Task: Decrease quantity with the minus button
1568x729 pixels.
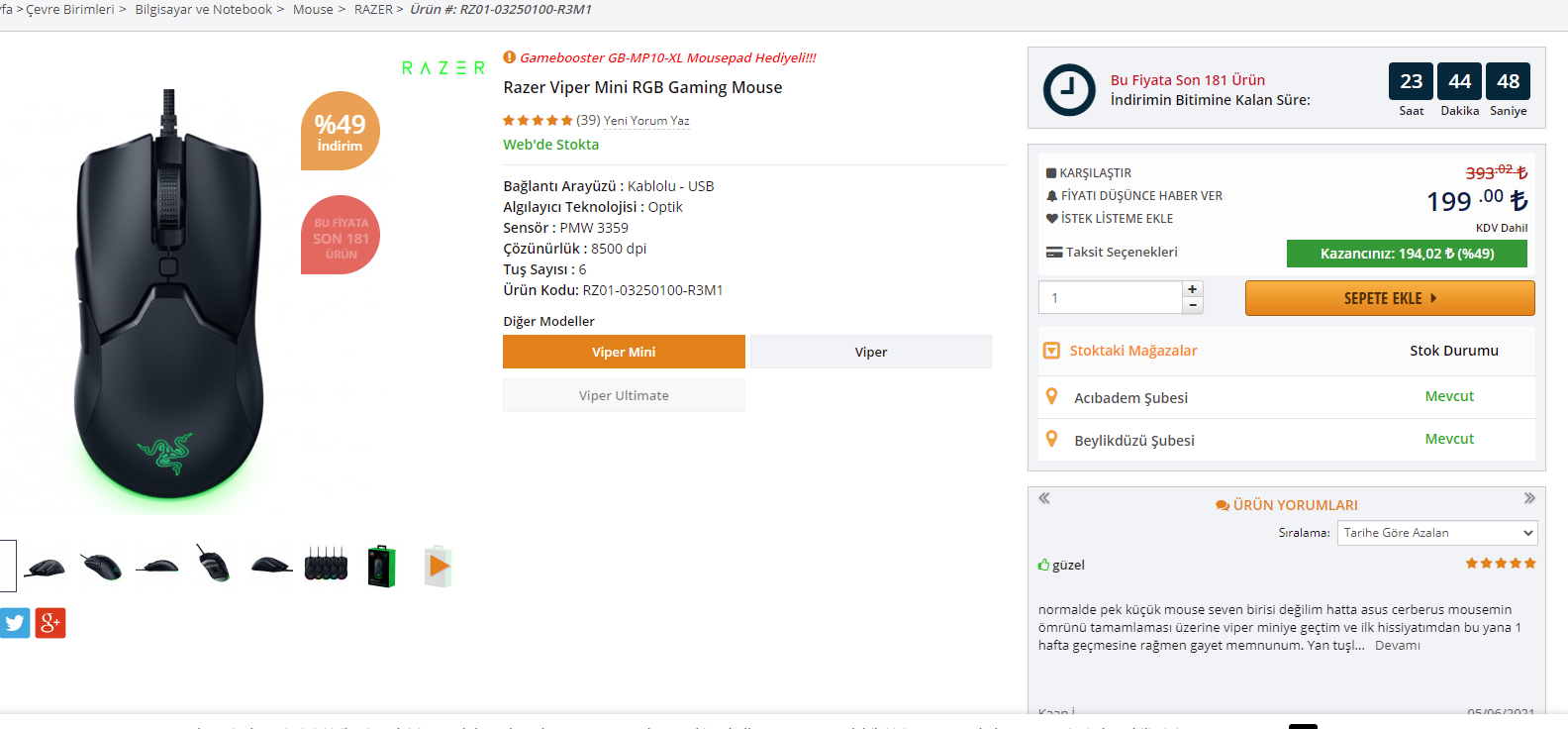Action: [1193, 305]
